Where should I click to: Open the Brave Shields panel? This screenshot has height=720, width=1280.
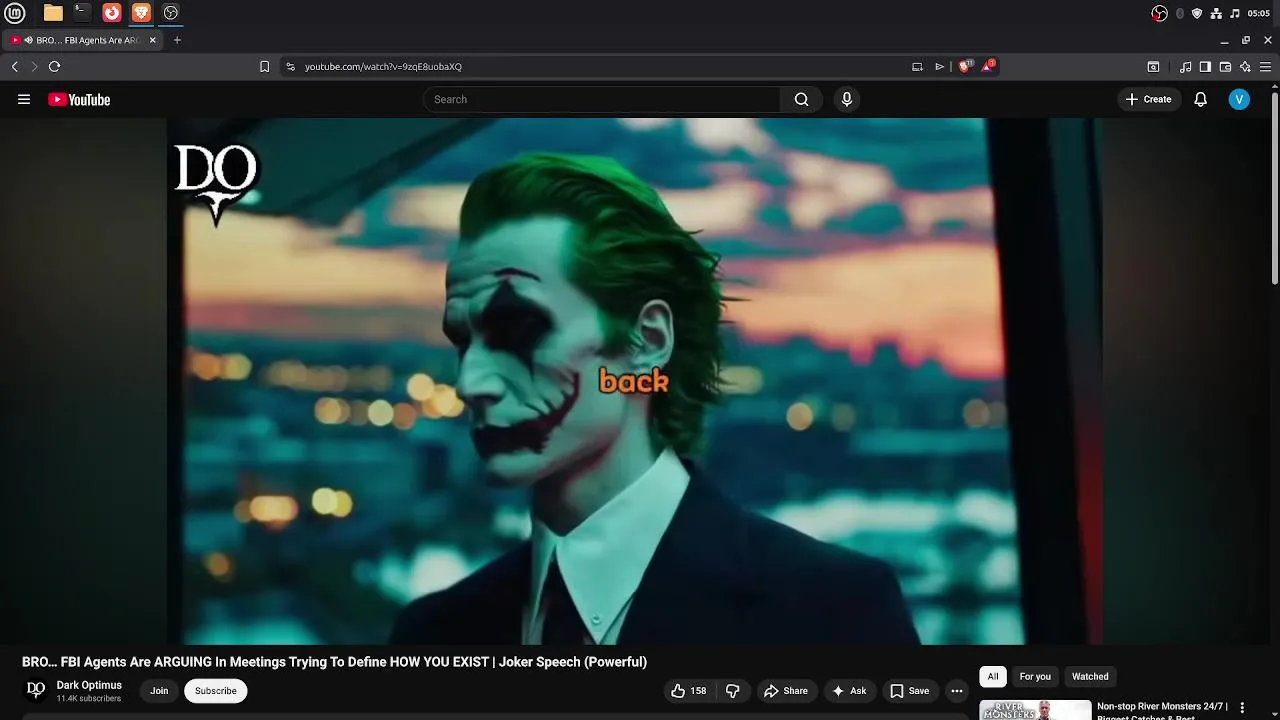tap(965, 66)
